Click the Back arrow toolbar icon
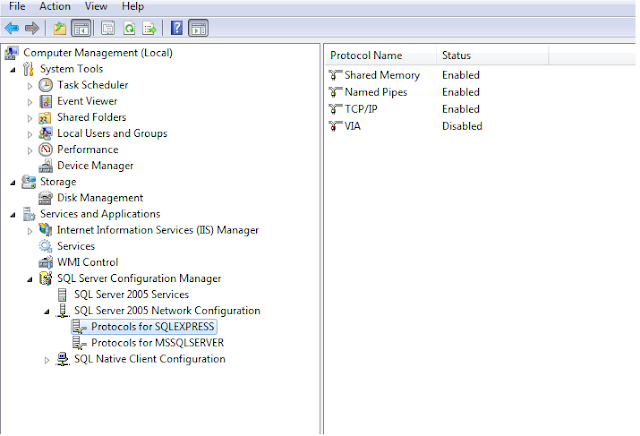This screenshot has height=436, width=640. tap(11, 28)
